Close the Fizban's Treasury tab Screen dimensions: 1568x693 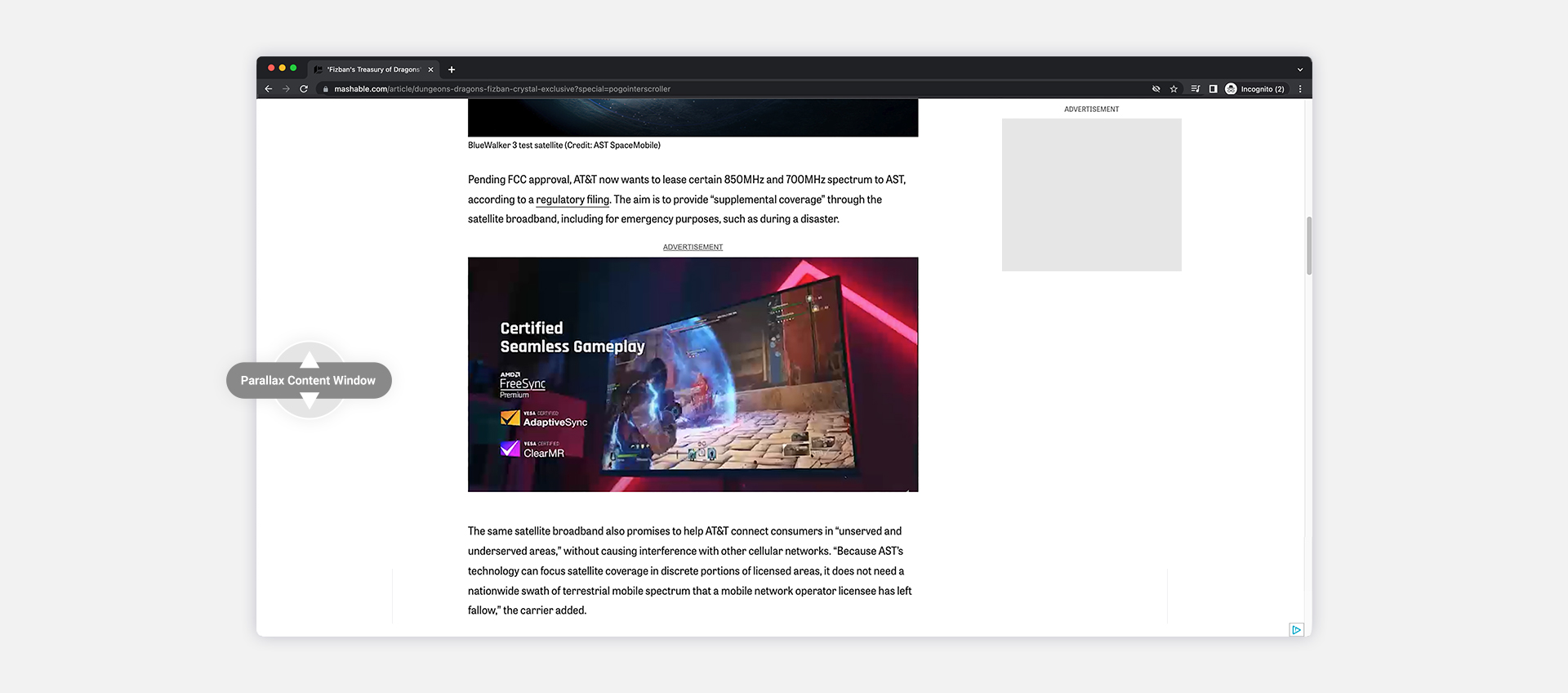[431, 69]
